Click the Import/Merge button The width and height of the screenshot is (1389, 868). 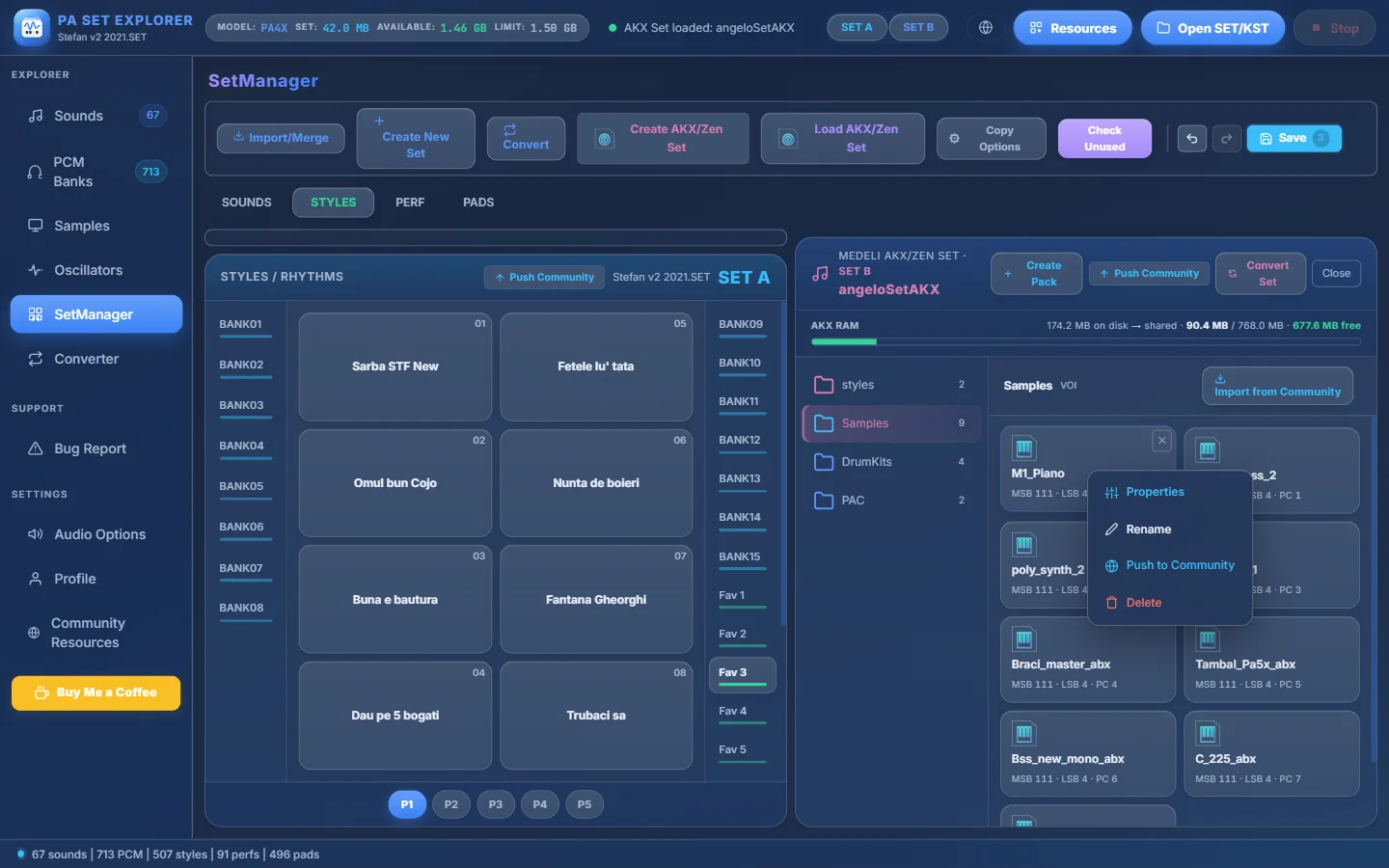(x=281, y=138)
